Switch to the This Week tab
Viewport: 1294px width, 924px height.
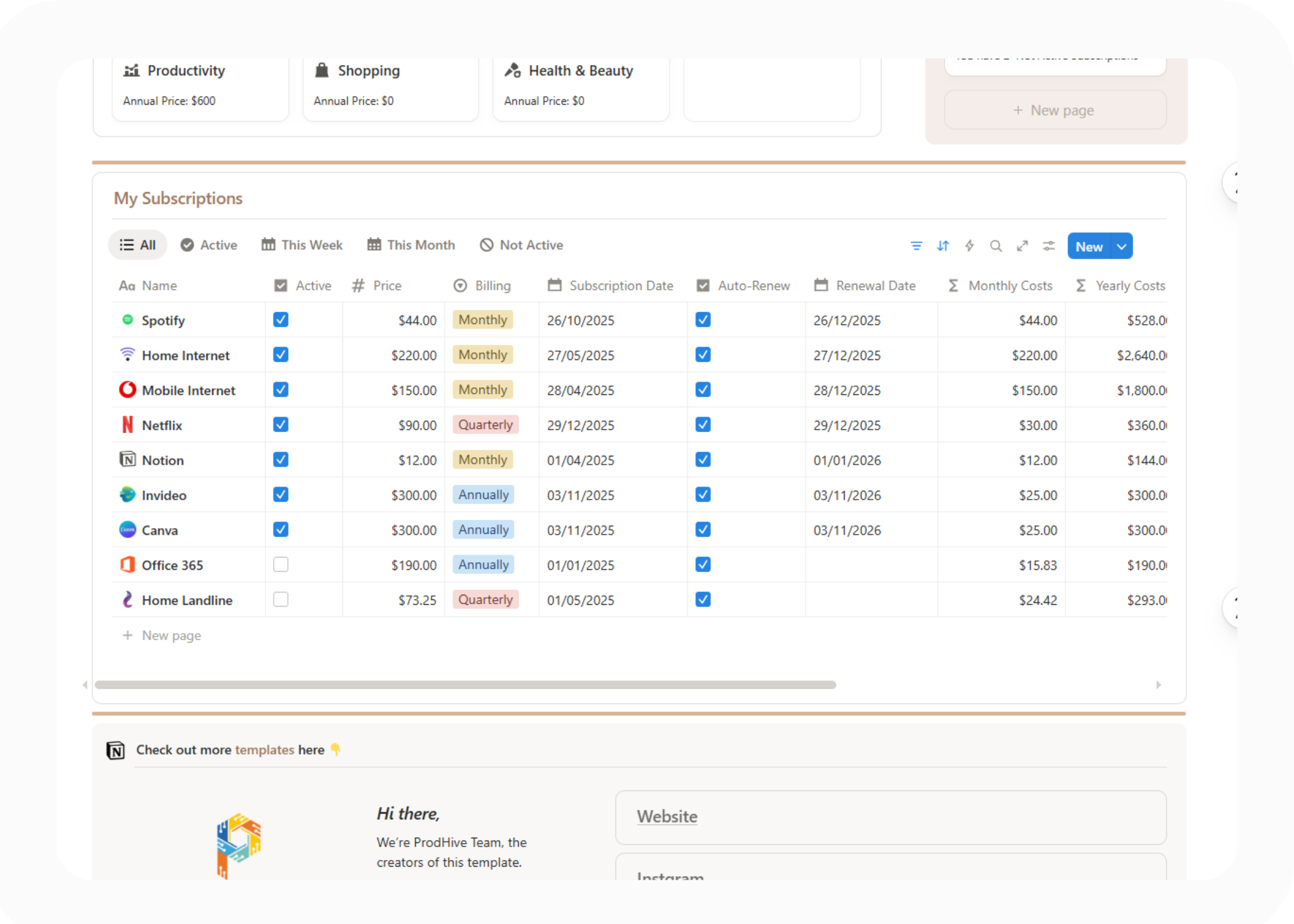pyautogui.click(x=302, y=245)
